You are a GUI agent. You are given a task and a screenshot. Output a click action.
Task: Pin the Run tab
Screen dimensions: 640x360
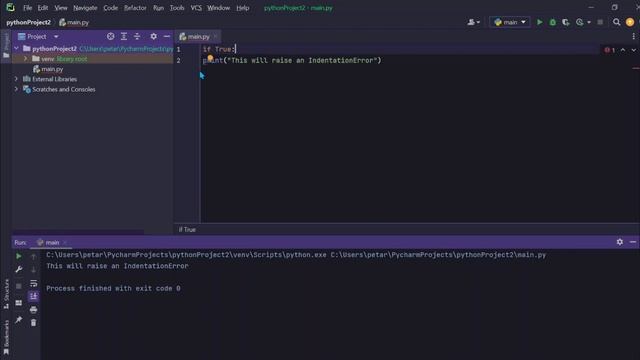19,320
